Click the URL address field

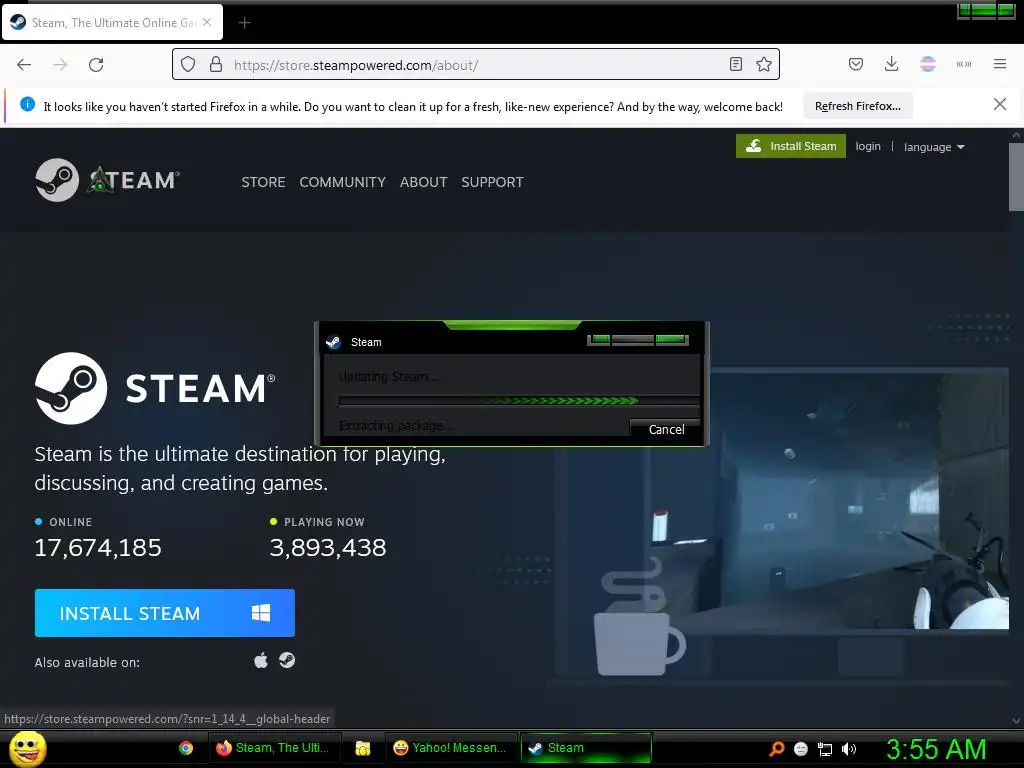coord(477,65)
